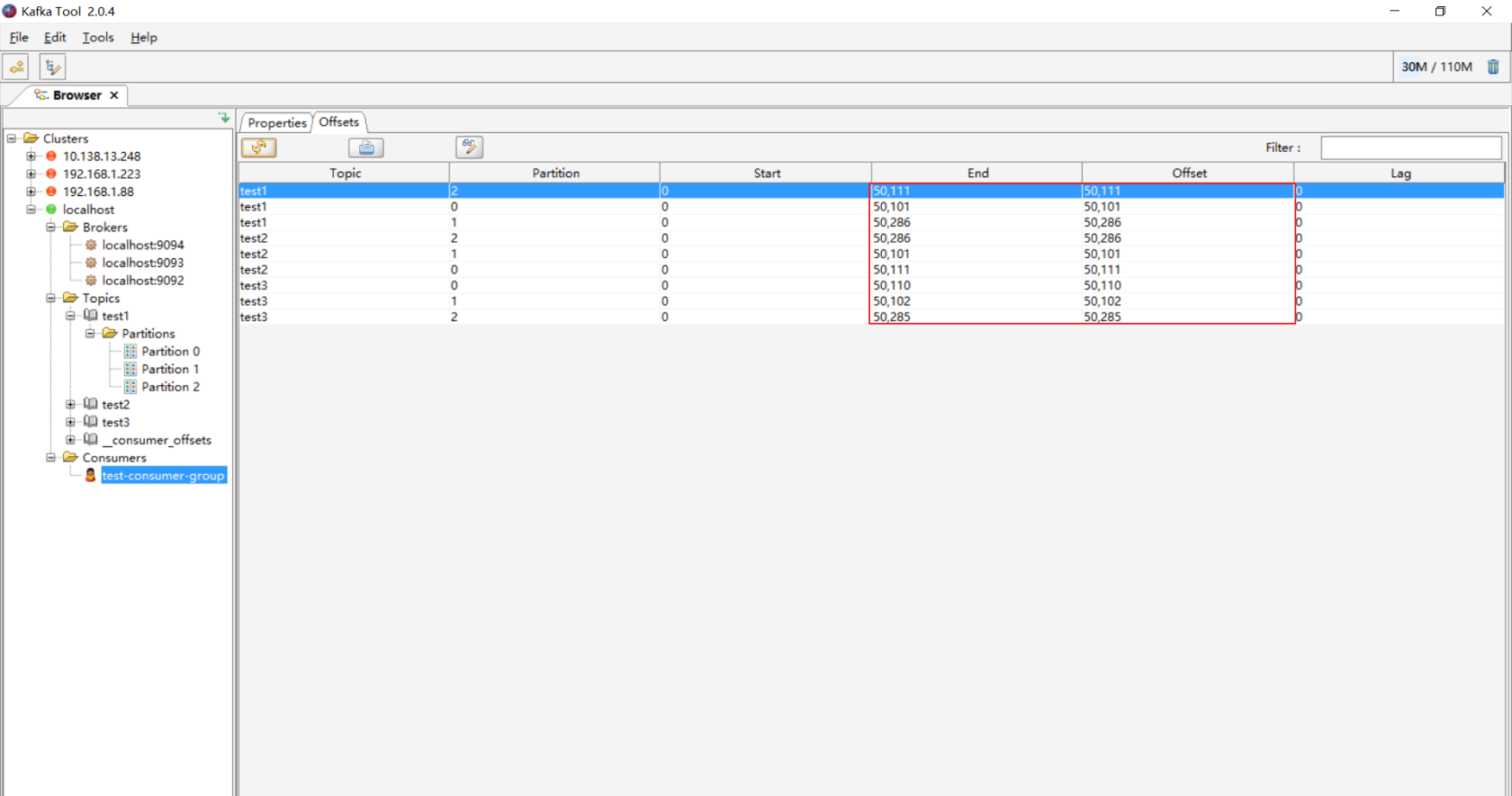The image size is (1512, 796).
Task: Click the edit tree toolbar icon
Action: (x=52, y=67)
